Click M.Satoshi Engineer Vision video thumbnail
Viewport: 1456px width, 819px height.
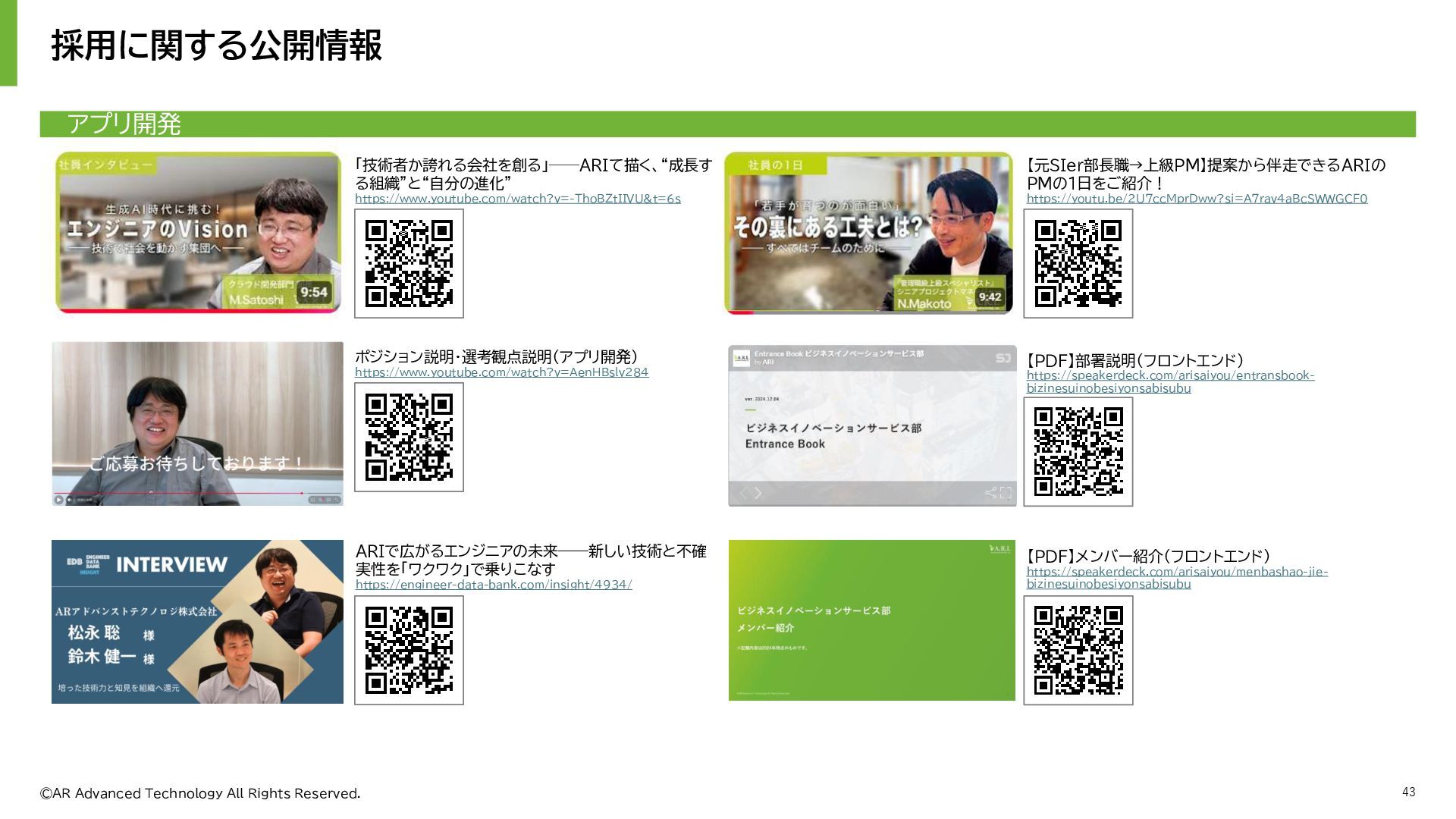pos(197,232)
